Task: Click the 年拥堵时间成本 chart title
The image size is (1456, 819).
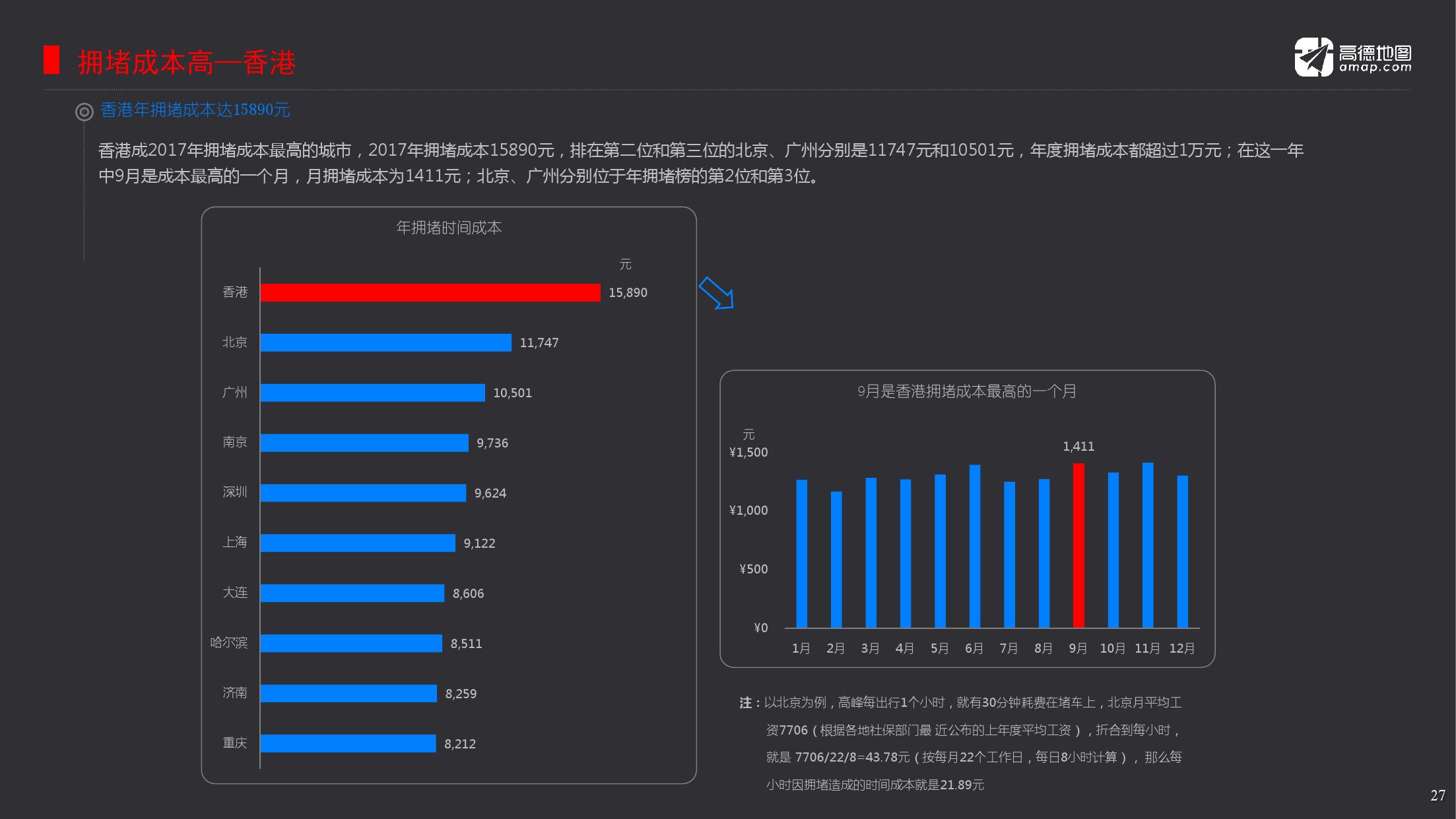Action: coord(449,228)
